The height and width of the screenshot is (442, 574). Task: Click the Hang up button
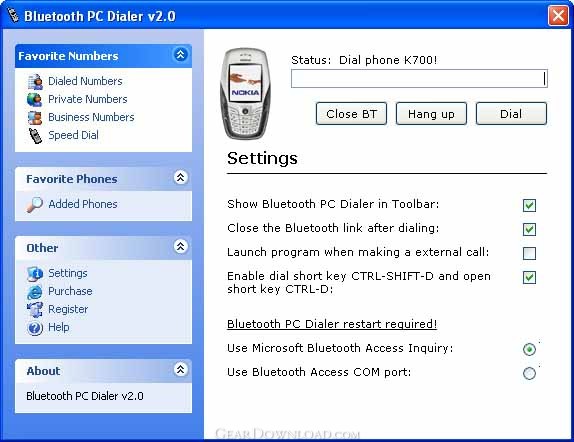[x=431, y=114]
